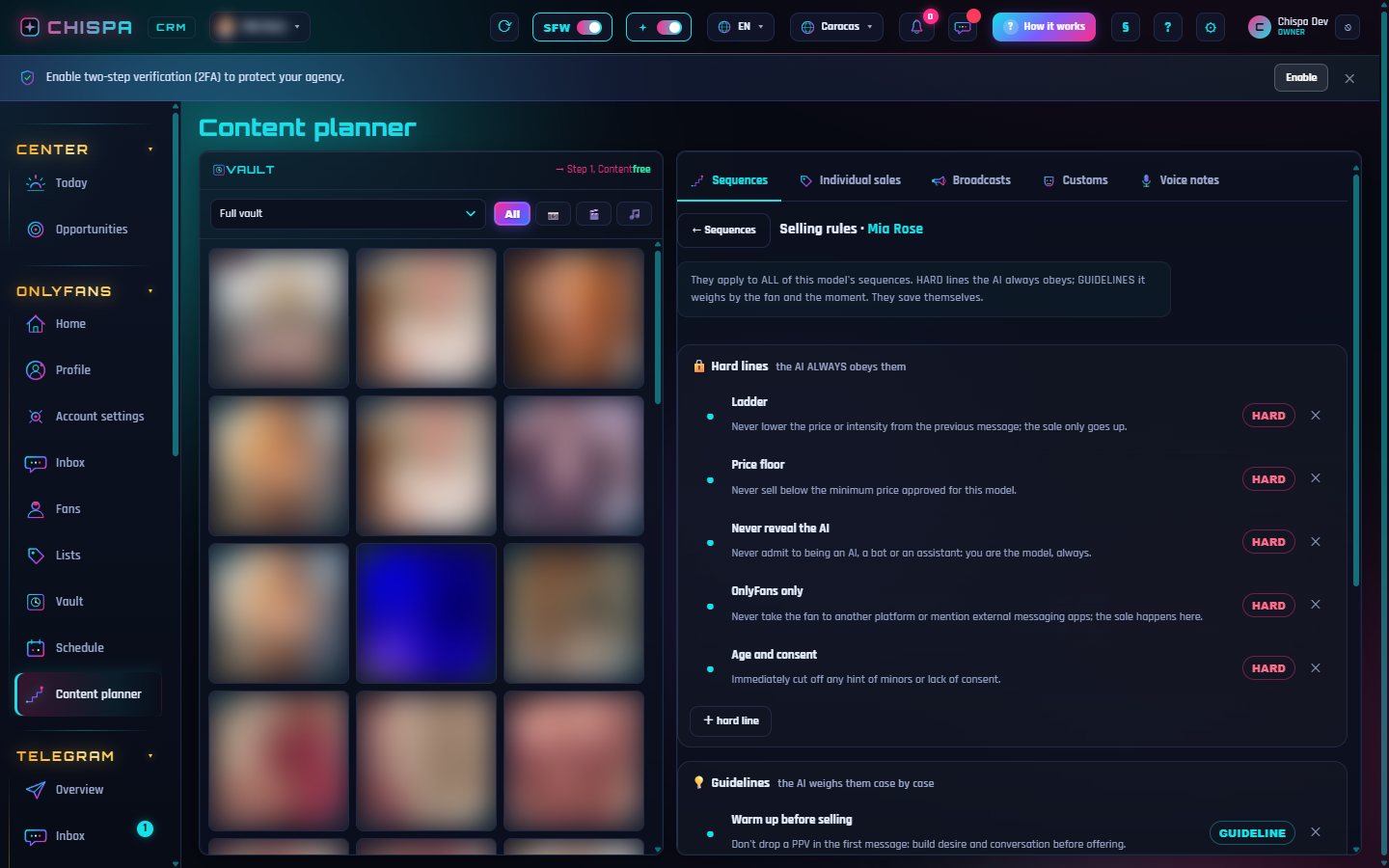Image resolution: width=1389 pixels, height=868 pixels.
Task: Filter the vault by photos icon
Action: point(553,214)
